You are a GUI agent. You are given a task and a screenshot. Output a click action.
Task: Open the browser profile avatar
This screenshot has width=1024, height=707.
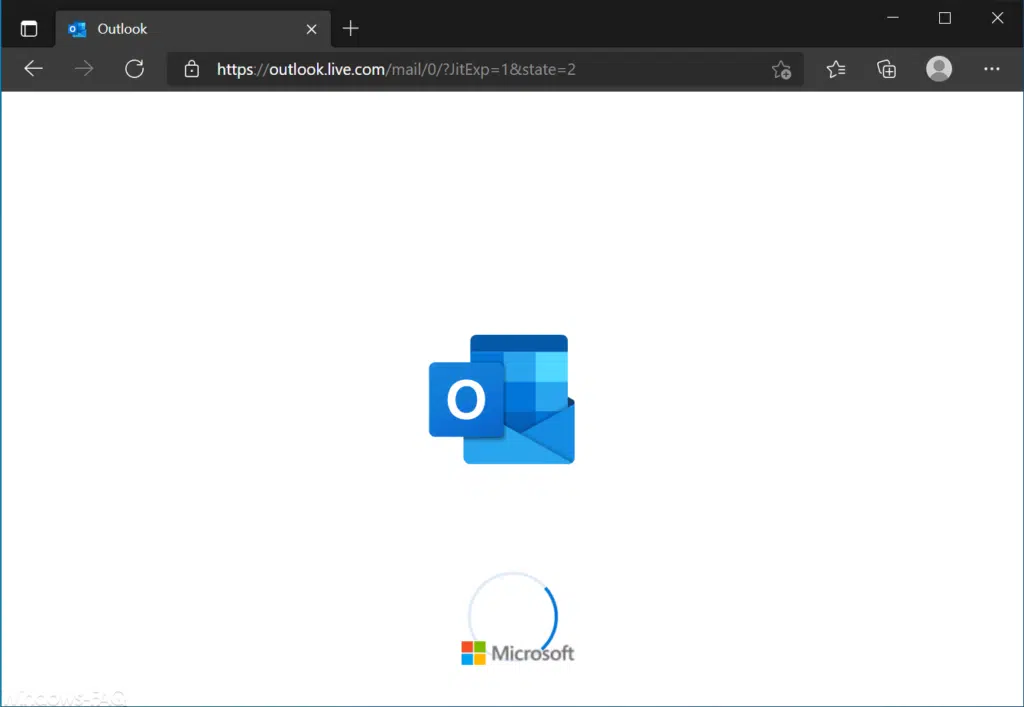point(938,69)
